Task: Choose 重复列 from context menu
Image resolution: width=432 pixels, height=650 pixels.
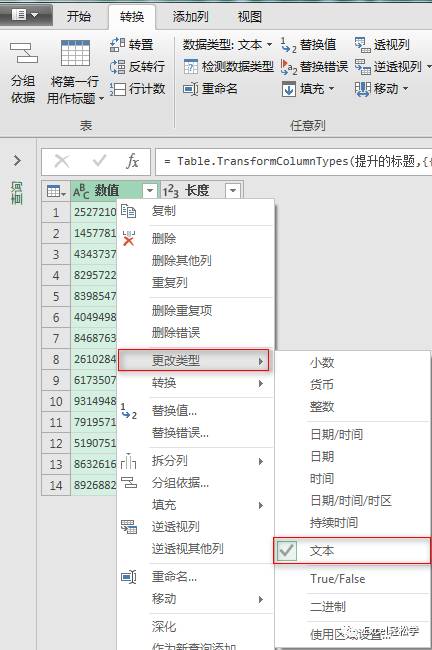Action: [170, 283]
